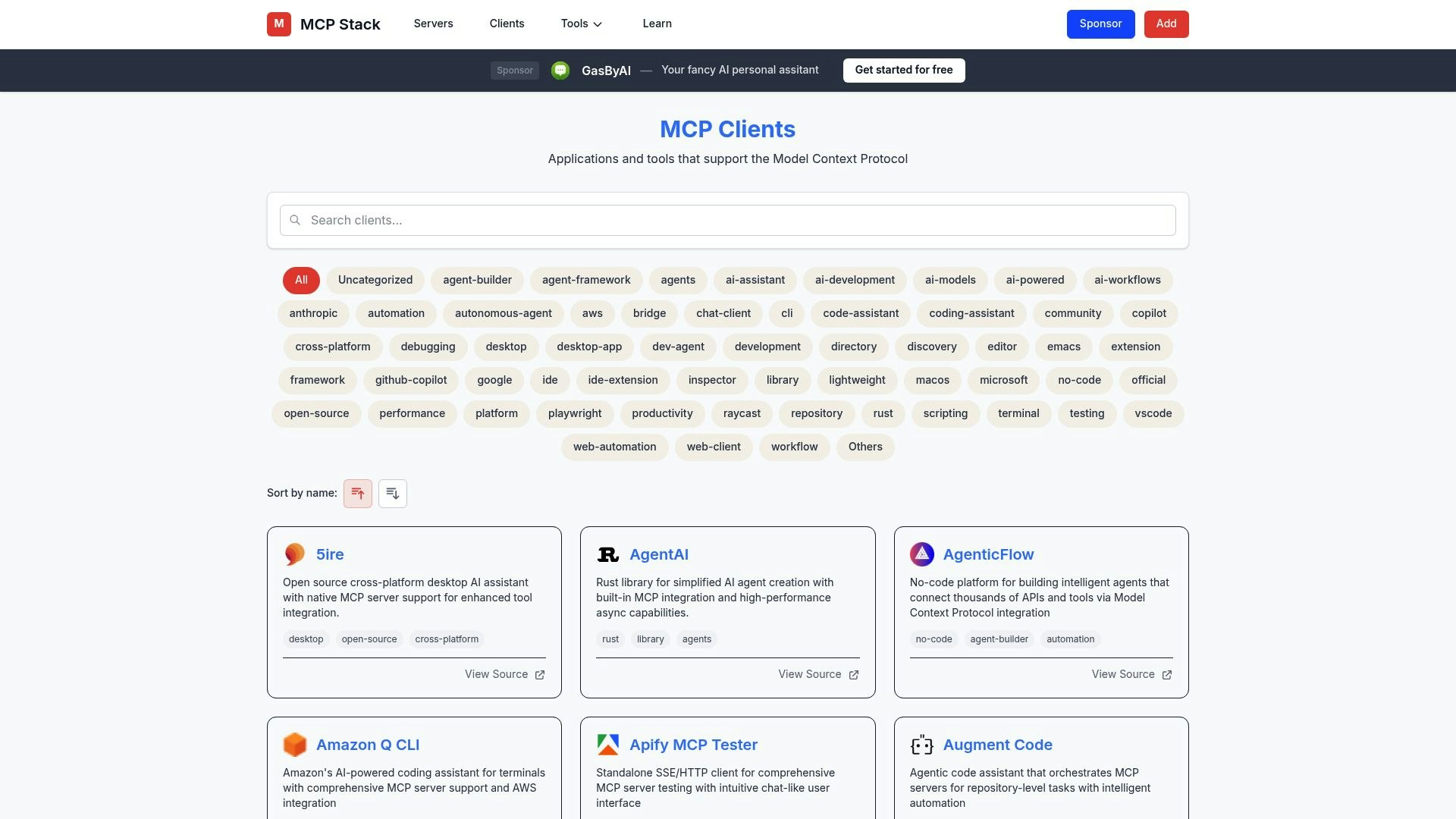Click the library tag on AgentAI card
This screenshot has width=1456, height=819.
pyautogui.click(x=650, y=639)
